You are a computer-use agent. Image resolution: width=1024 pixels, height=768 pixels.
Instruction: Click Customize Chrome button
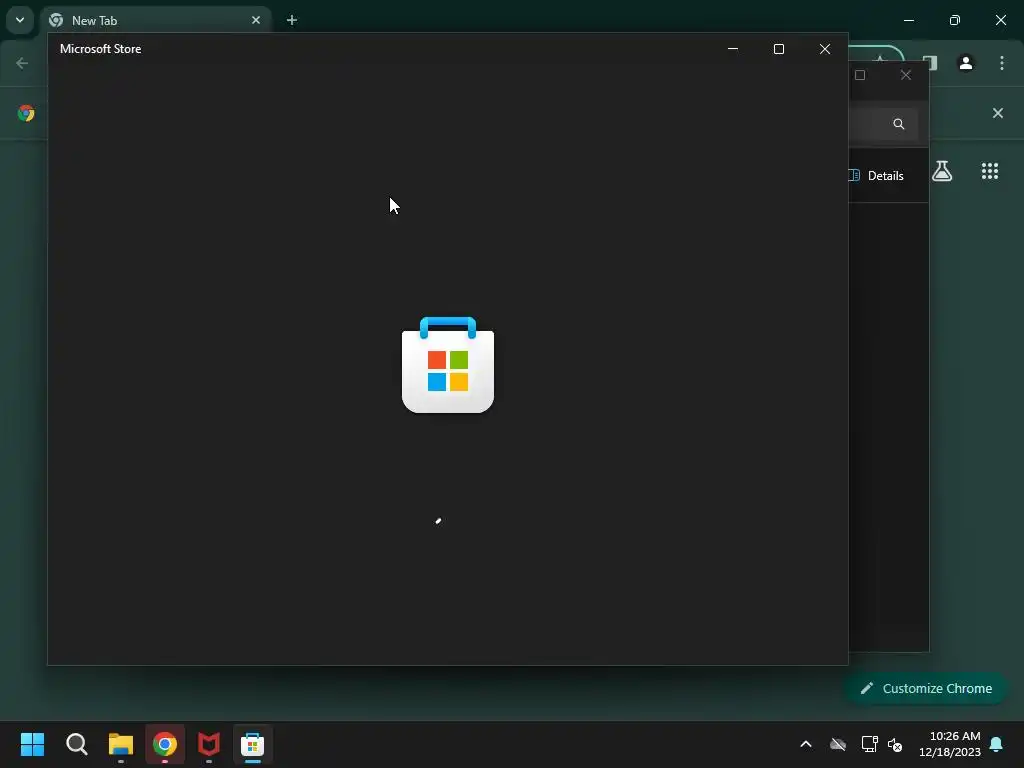point(926,688)
